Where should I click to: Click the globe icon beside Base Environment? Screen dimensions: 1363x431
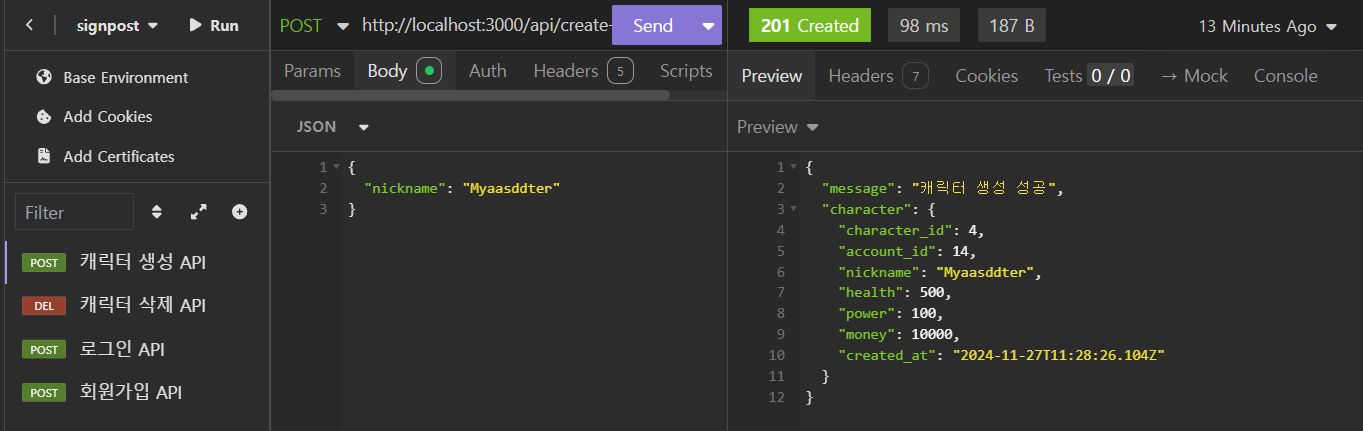click(x=43, y=77)
